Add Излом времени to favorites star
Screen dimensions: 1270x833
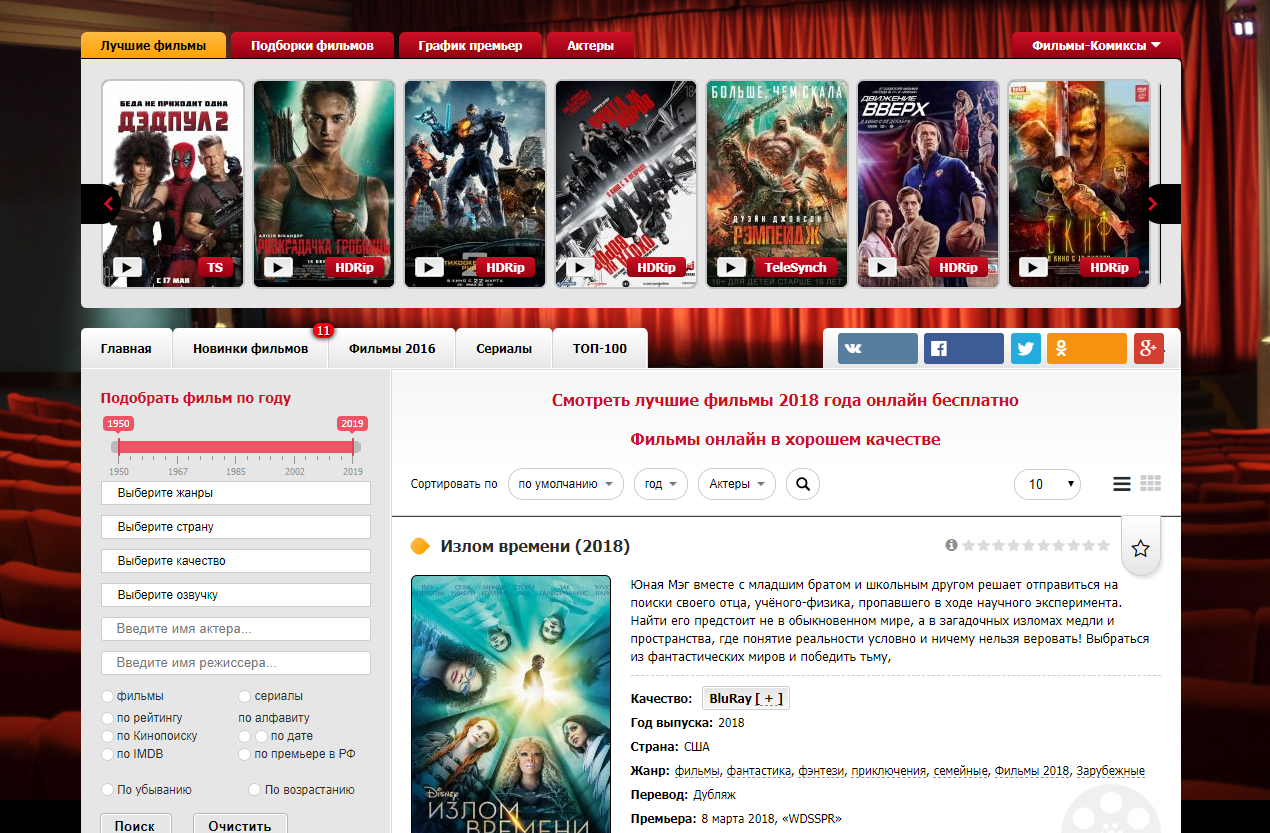click(1140, 548)
